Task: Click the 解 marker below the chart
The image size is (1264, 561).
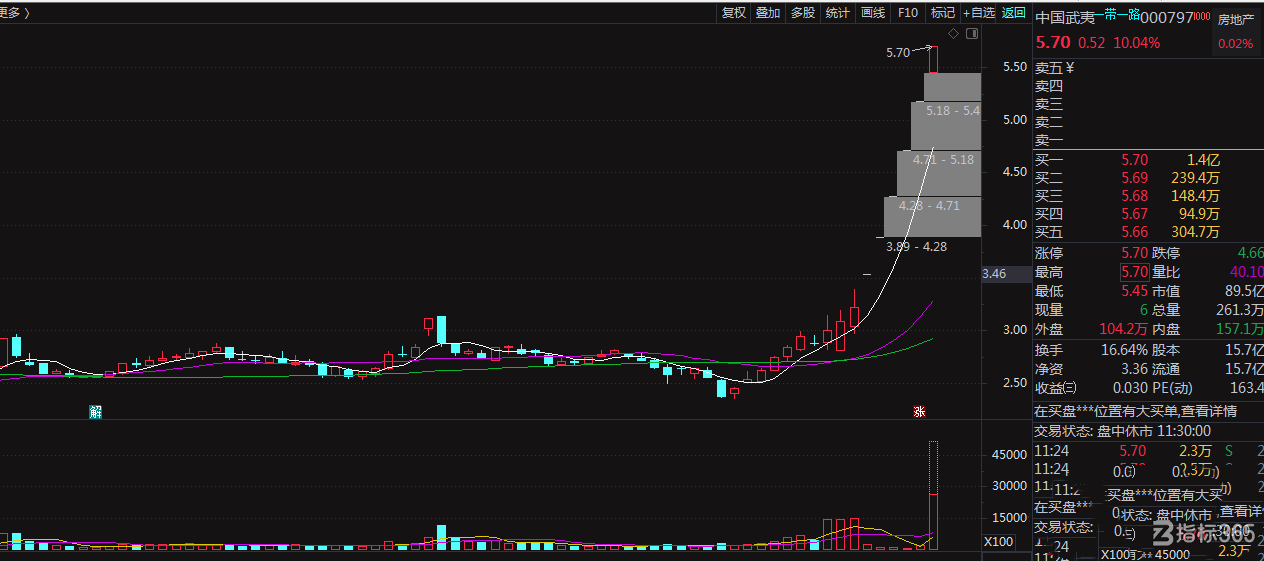Action: [96, 411]
